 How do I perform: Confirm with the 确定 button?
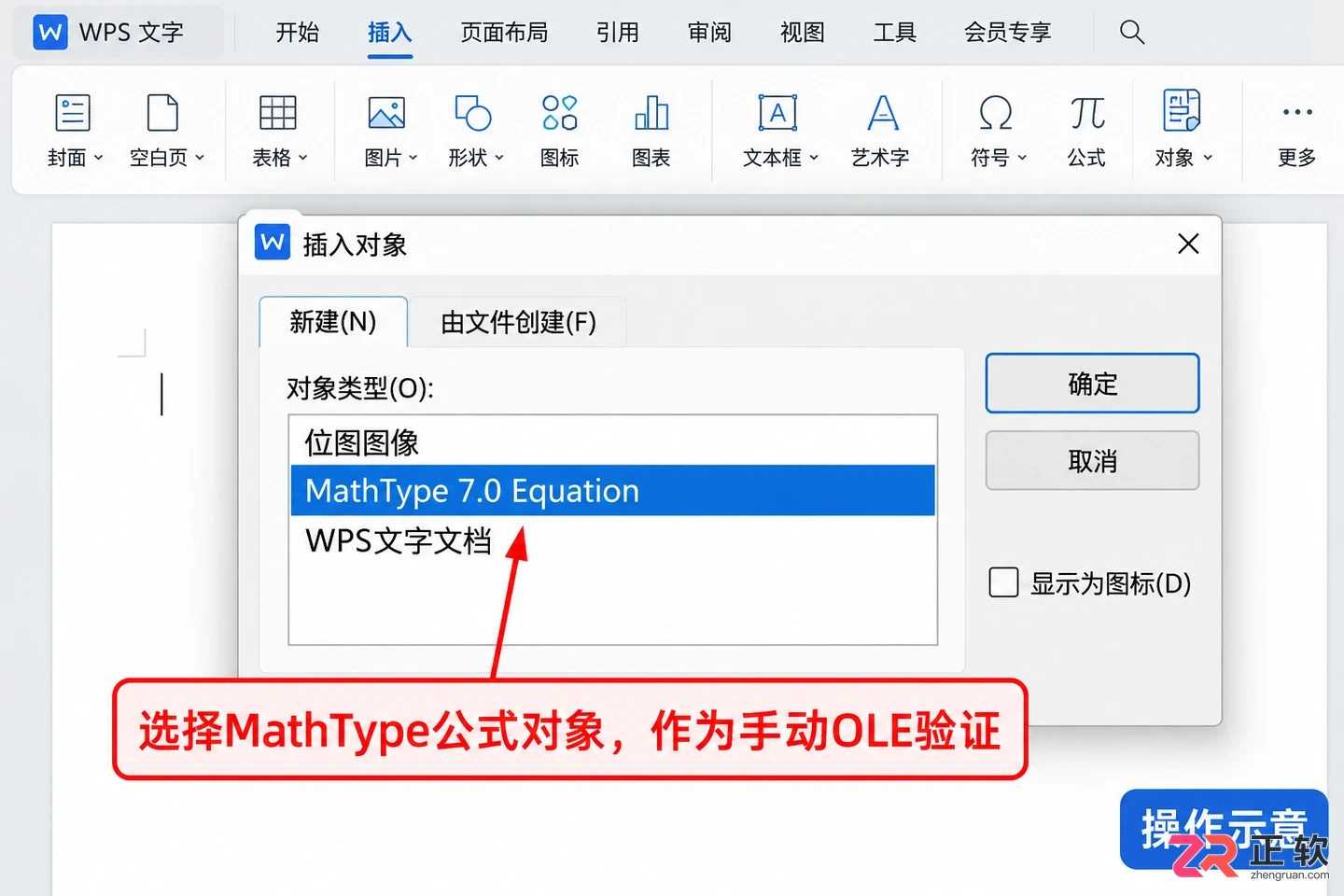coord(1092,384)
